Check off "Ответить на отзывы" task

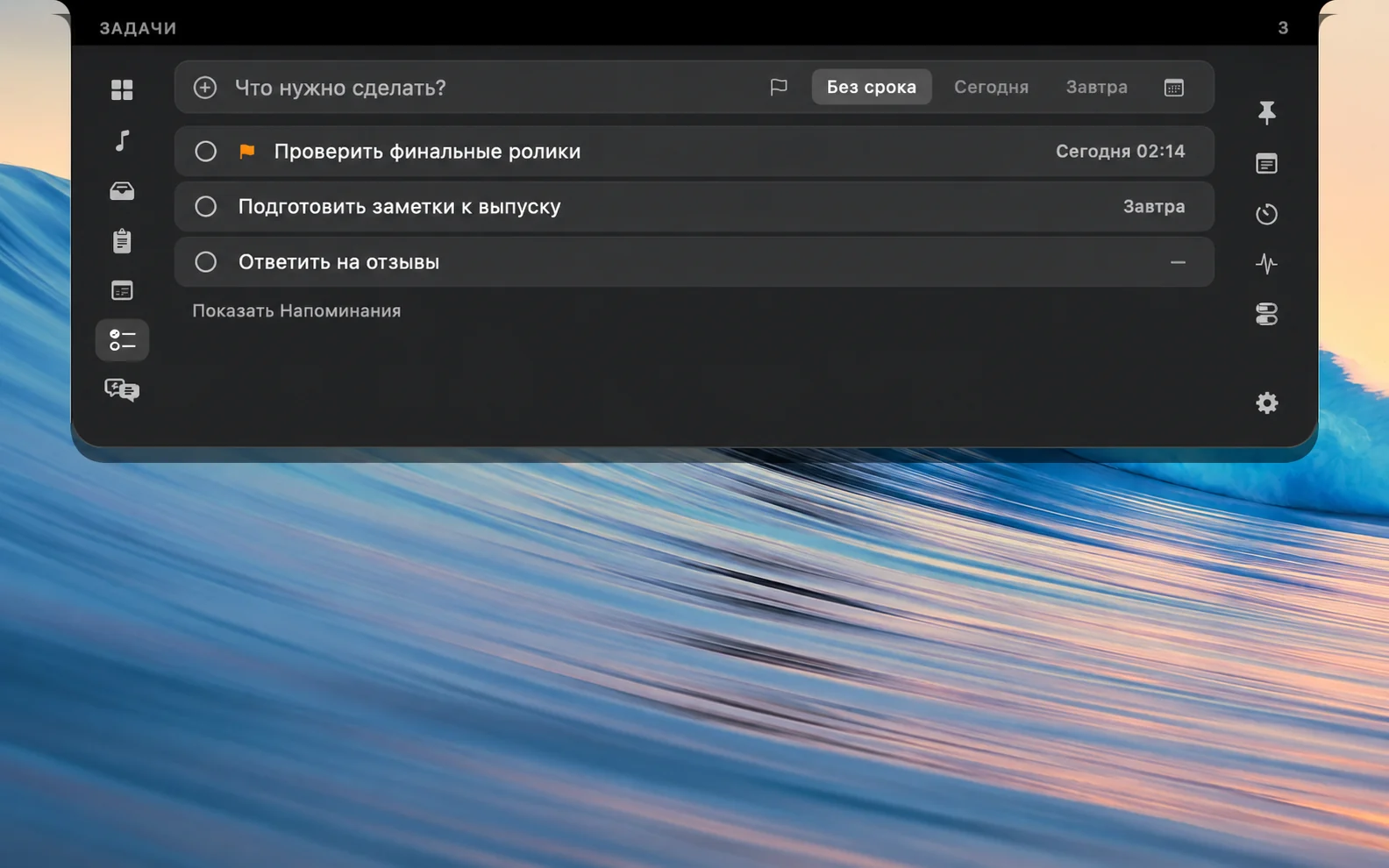tap(205, 261)
